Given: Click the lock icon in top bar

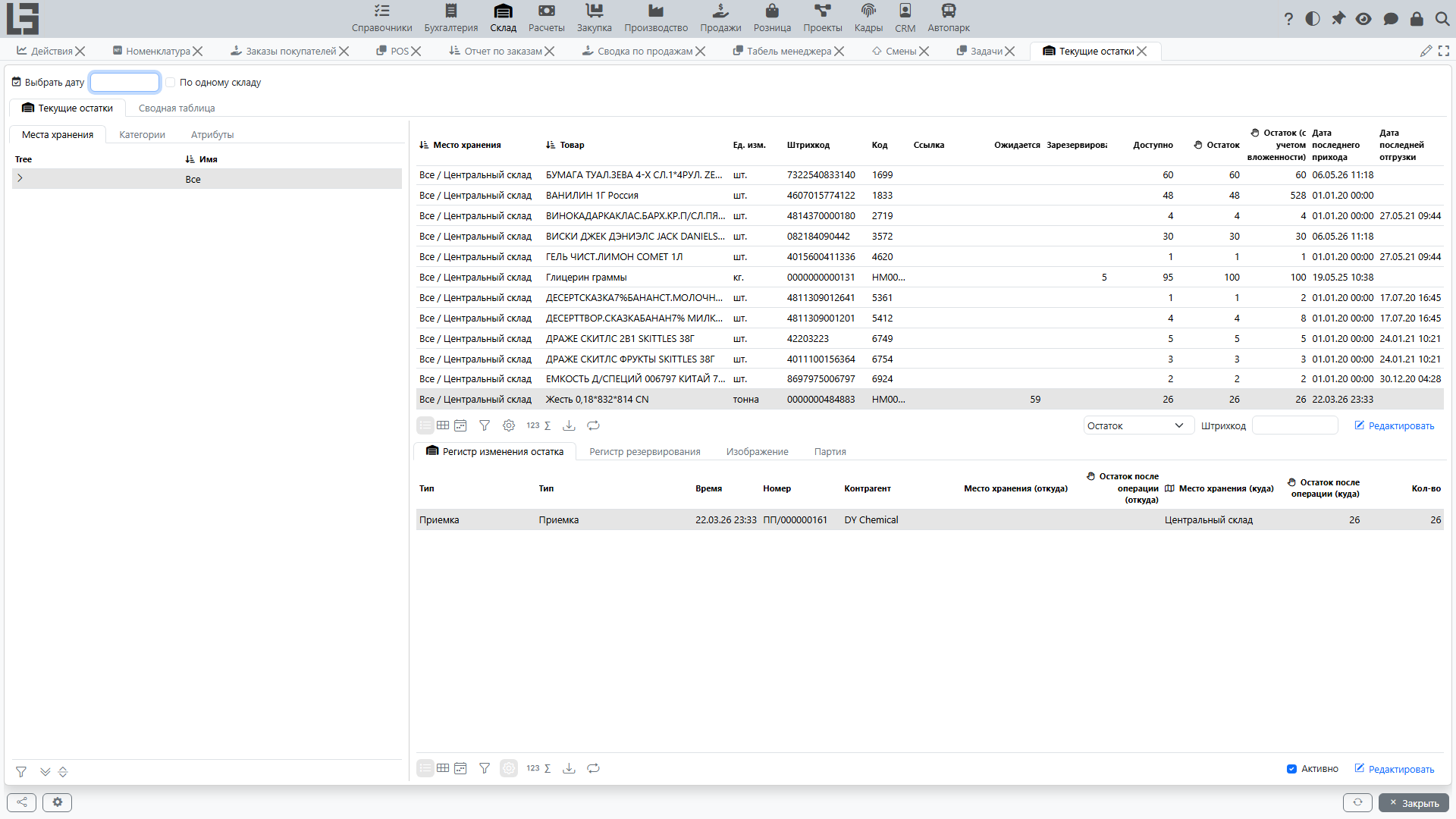Looking at the screenshot, I should [x=1417, y=19].
